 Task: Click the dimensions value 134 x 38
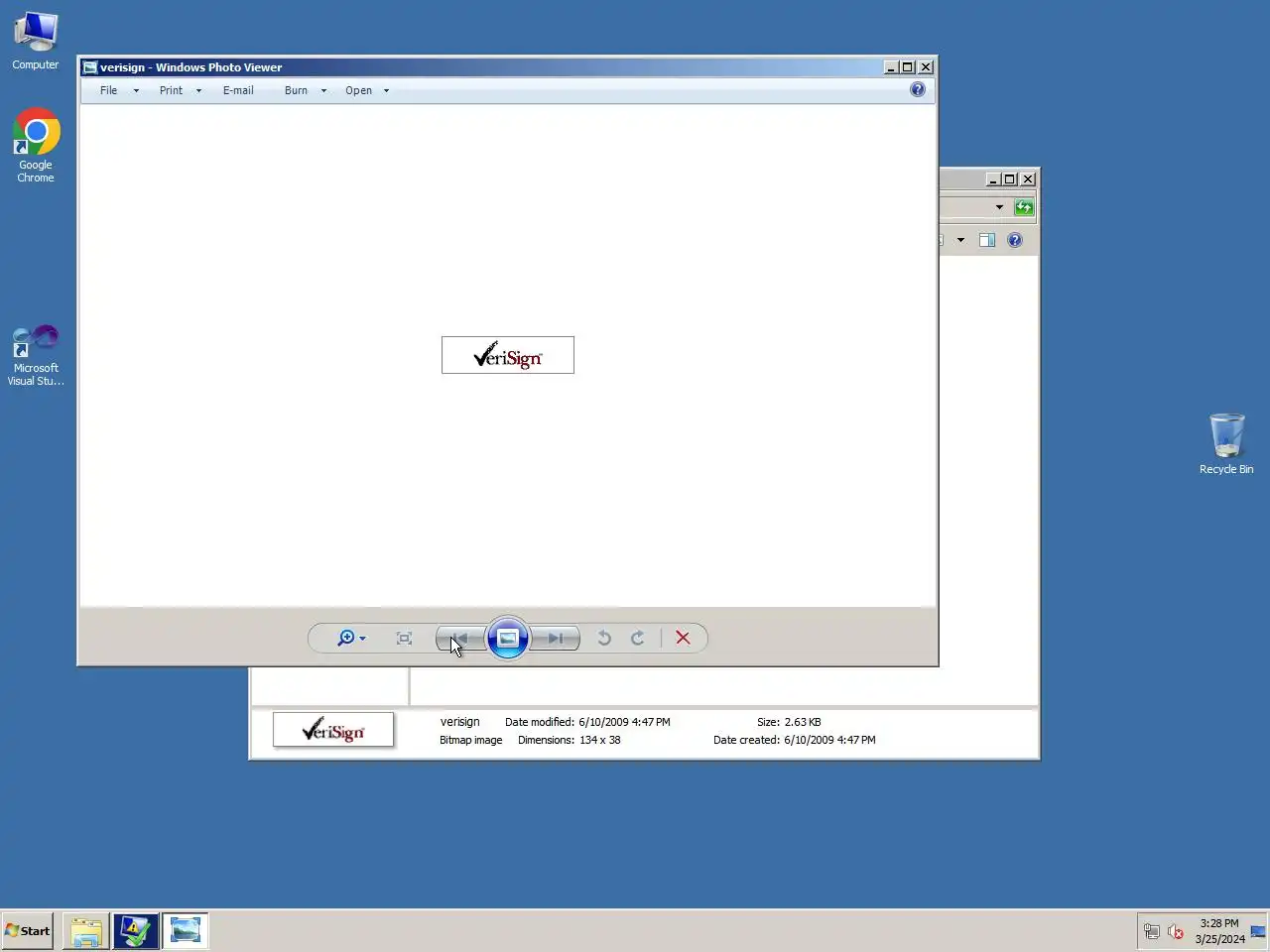(x=599, y=740)
